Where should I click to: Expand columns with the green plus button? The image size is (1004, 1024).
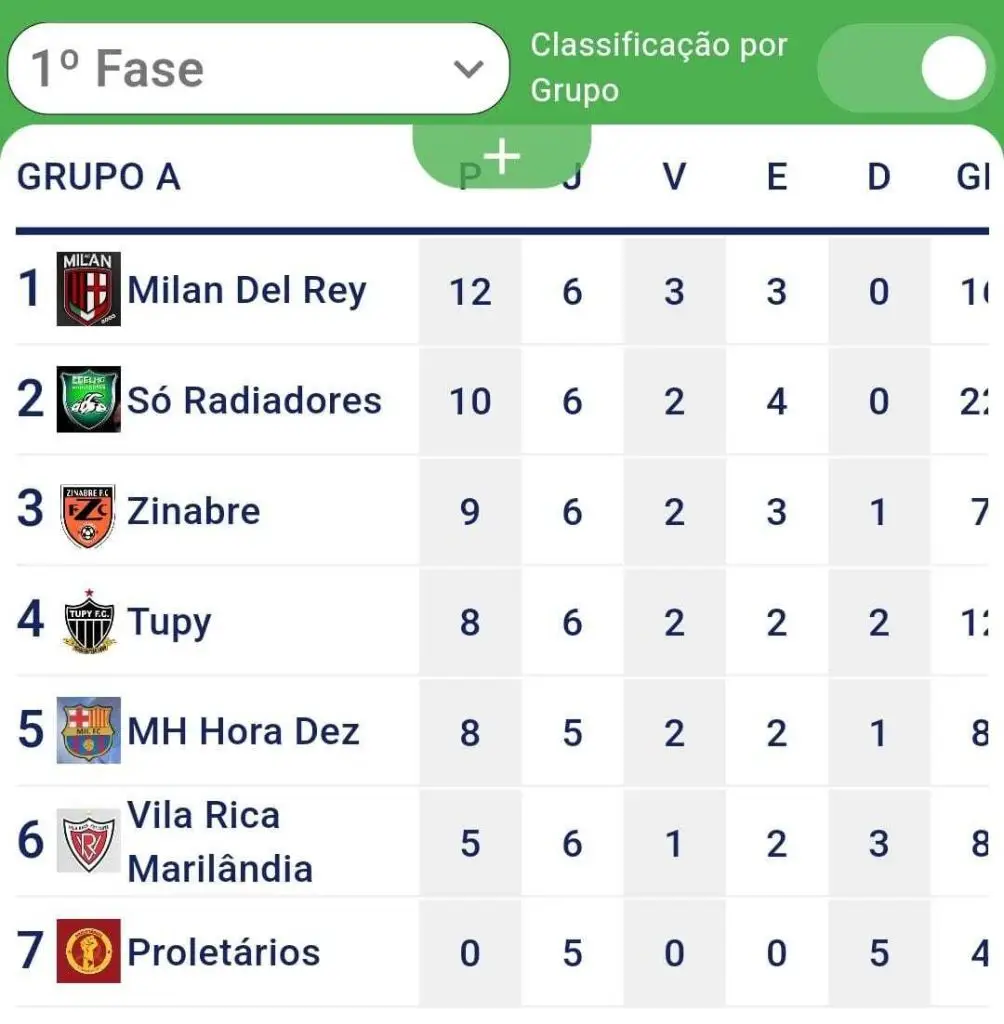click(502, 157)
